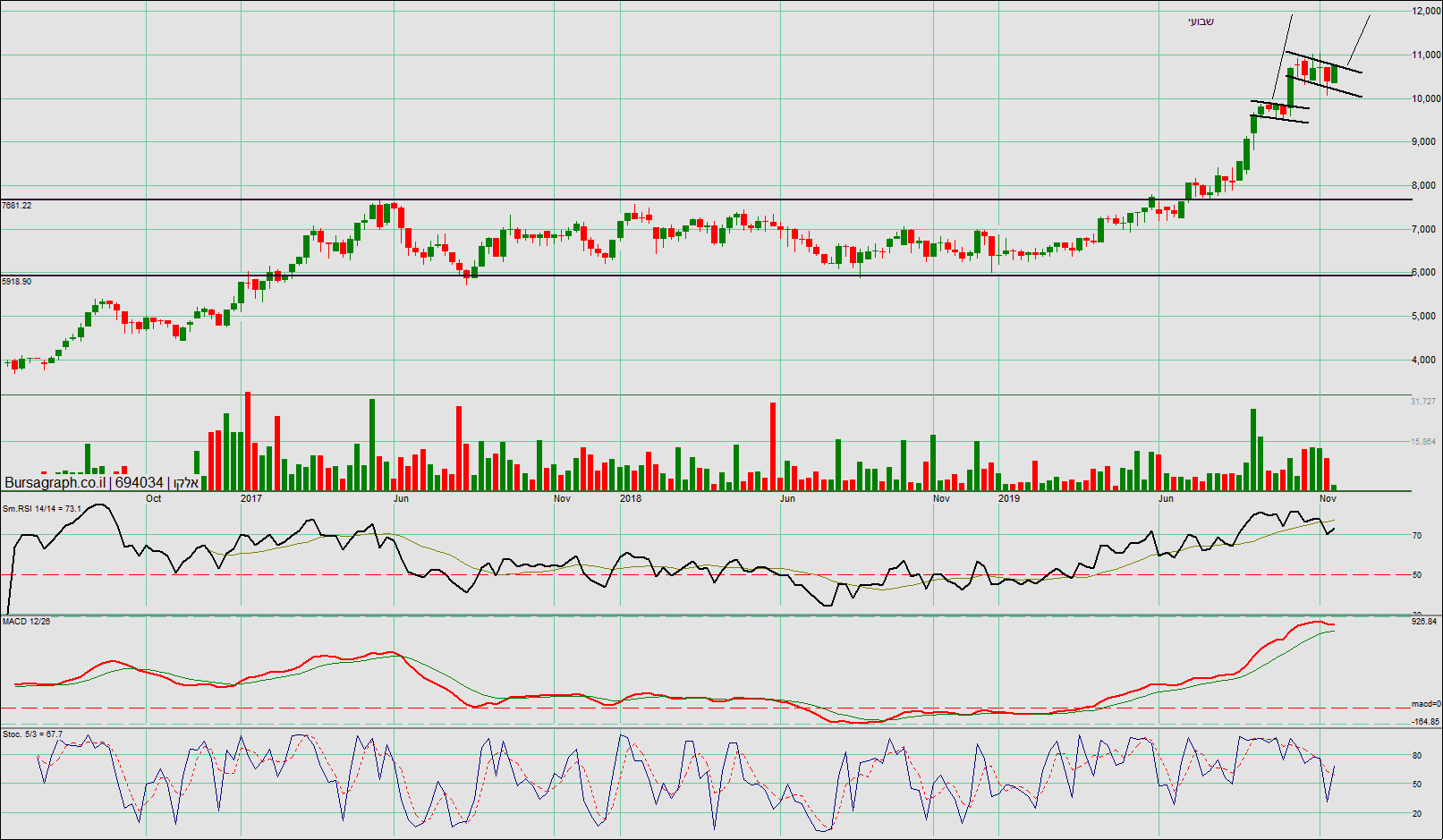
Task: Click the macd=0 zero line label
Action: [1426, 704]
